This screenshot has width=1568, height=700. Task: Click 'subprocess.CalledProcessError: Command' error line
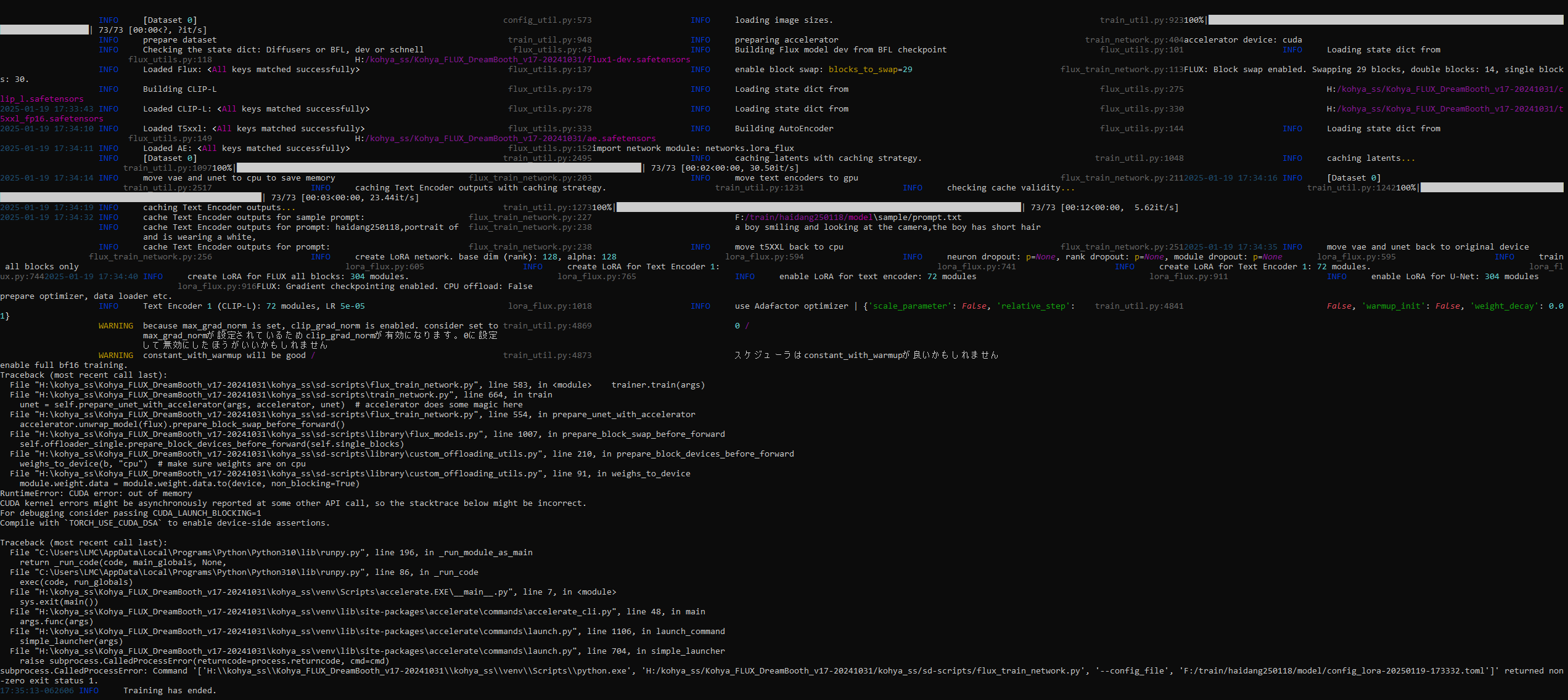click(94, 671)
